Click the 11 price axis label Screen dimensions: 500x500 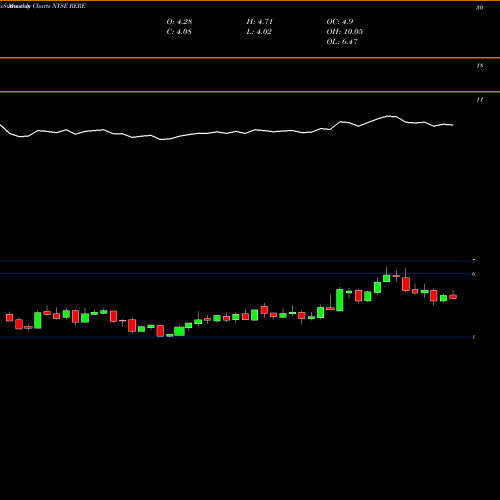pyautogui.click(x=479, y=100)
